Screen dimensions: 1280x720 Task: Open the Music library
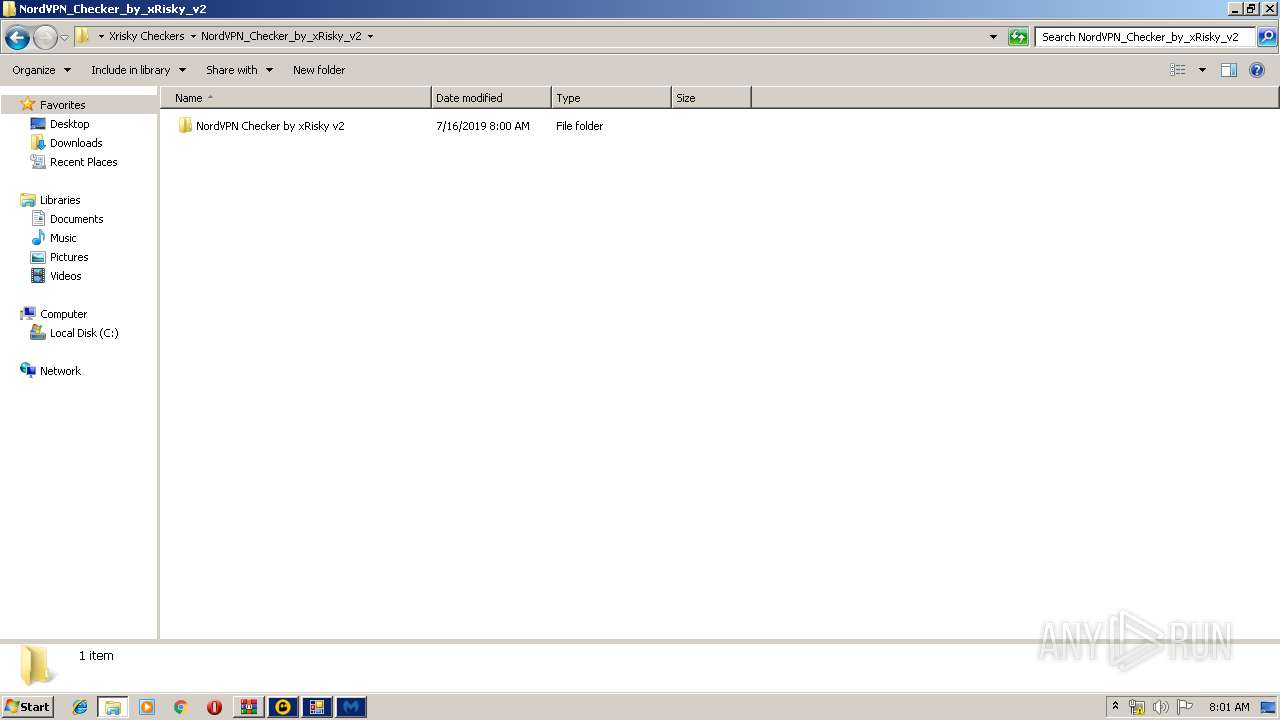pyautogui.click(x=63, y=238)
